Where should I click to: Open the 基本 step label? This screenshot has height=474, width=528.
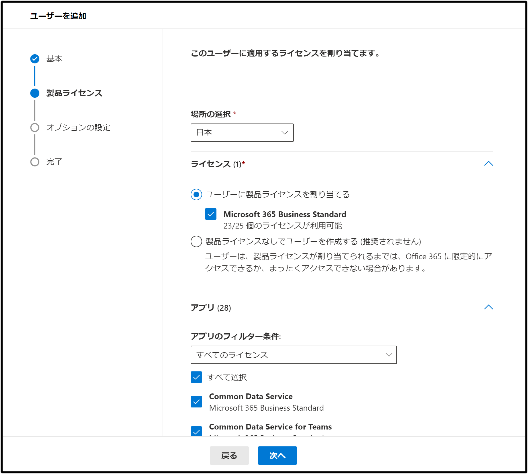coord(54,59)
